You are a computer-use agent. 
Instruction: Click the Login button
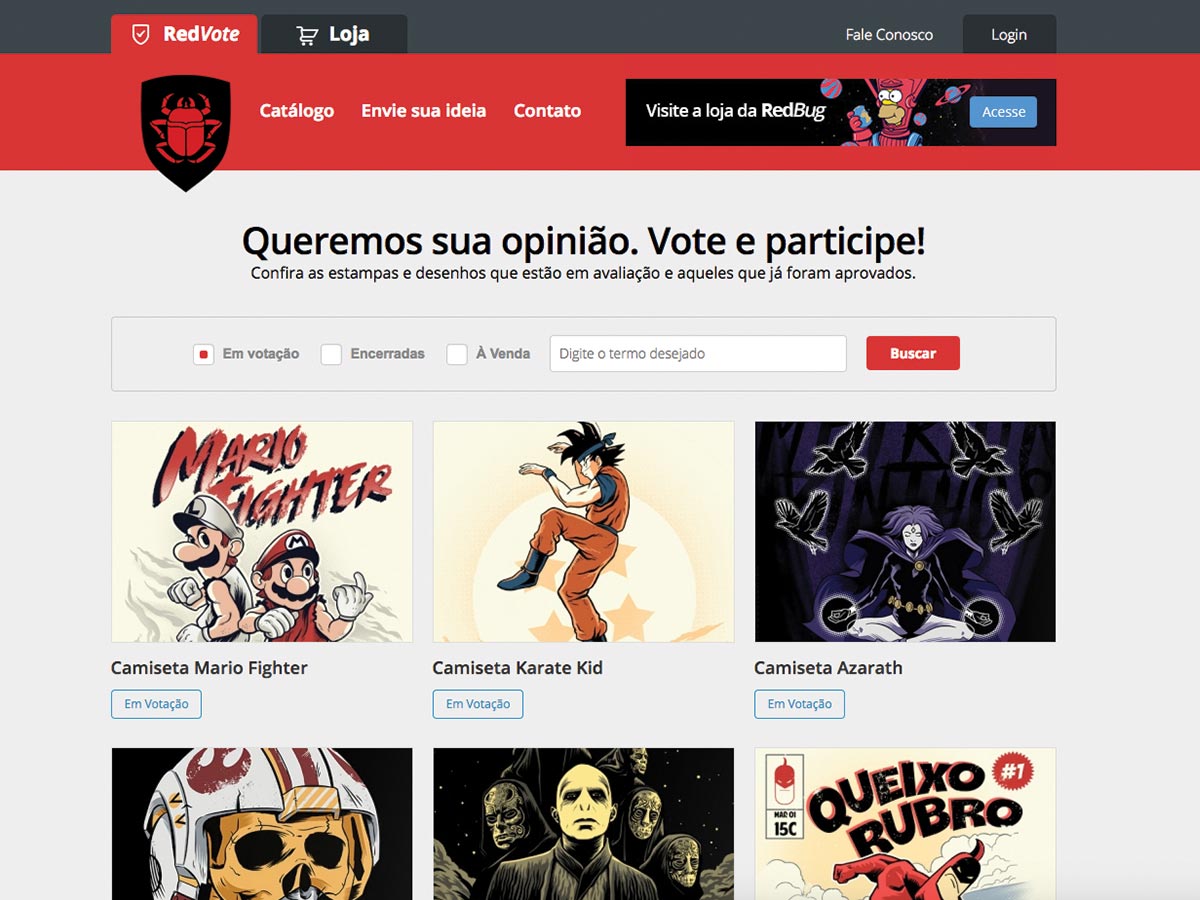tap(1009, 34)
